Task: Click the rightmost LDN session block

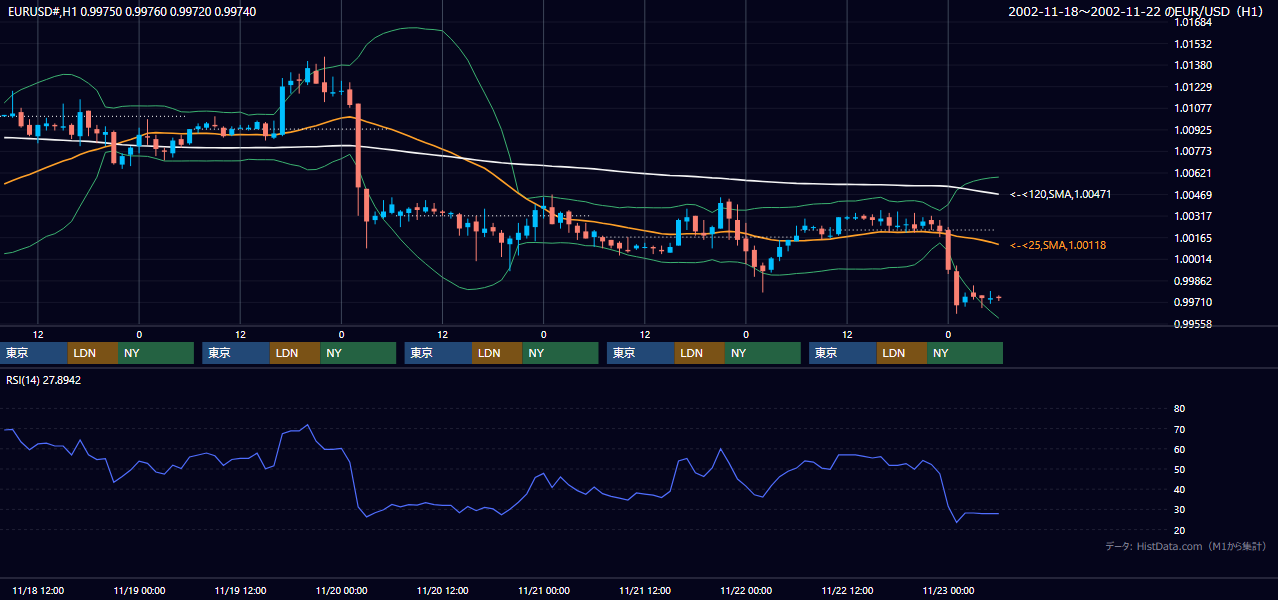Action: 902,353
